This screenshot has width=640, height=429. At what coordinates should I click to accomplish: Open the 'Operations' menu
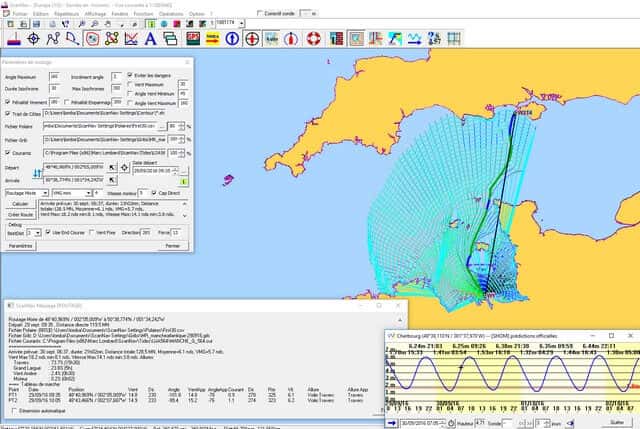(171, 14)
